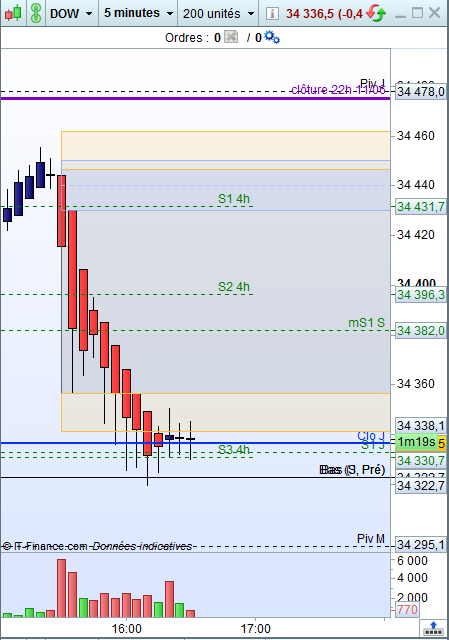
Task: Click the 34 295,1 price label
Action: click(x=421, y=544)
